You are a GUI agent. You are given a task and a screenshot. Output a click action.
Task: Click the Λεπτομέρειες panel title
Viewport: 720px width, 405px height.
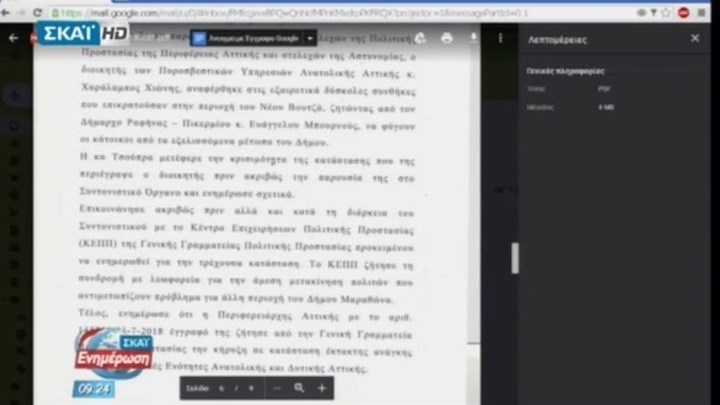(558, 38)
